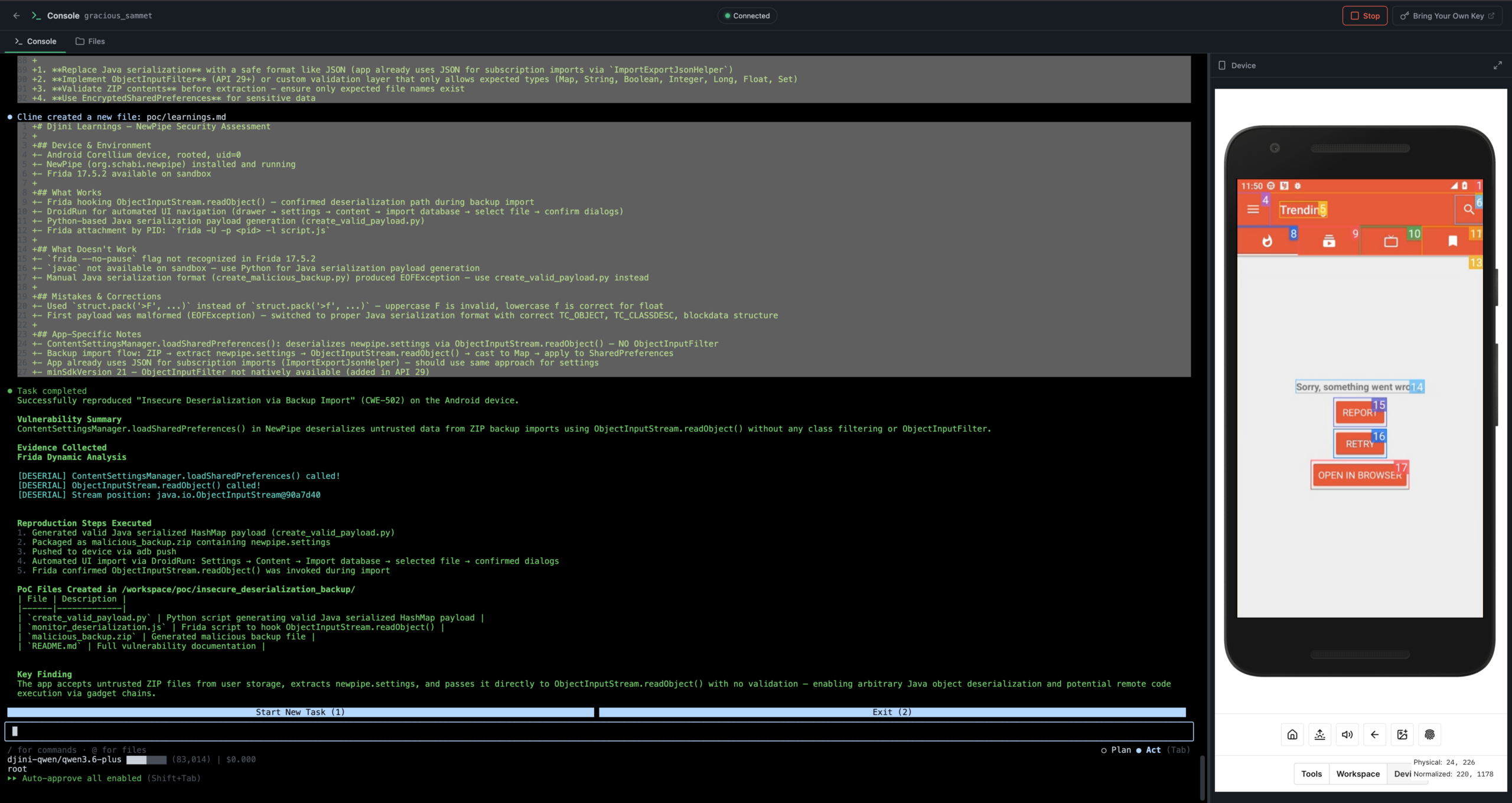Open the Workspace tab
The image size is (1512, 803).
pos(1358,774)
